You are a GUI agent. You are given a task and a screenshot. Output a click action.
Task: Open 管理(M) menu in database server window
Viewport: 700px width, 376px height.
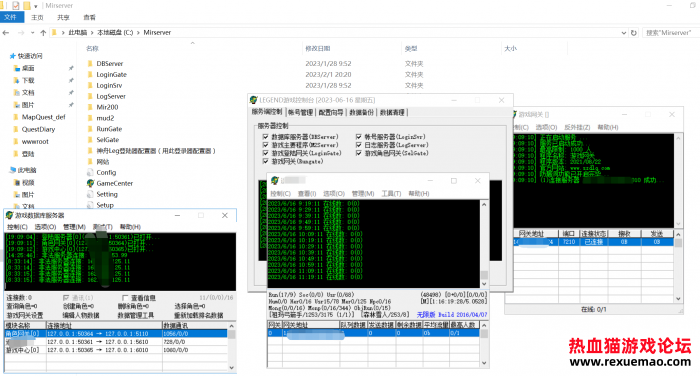[74, 227]
